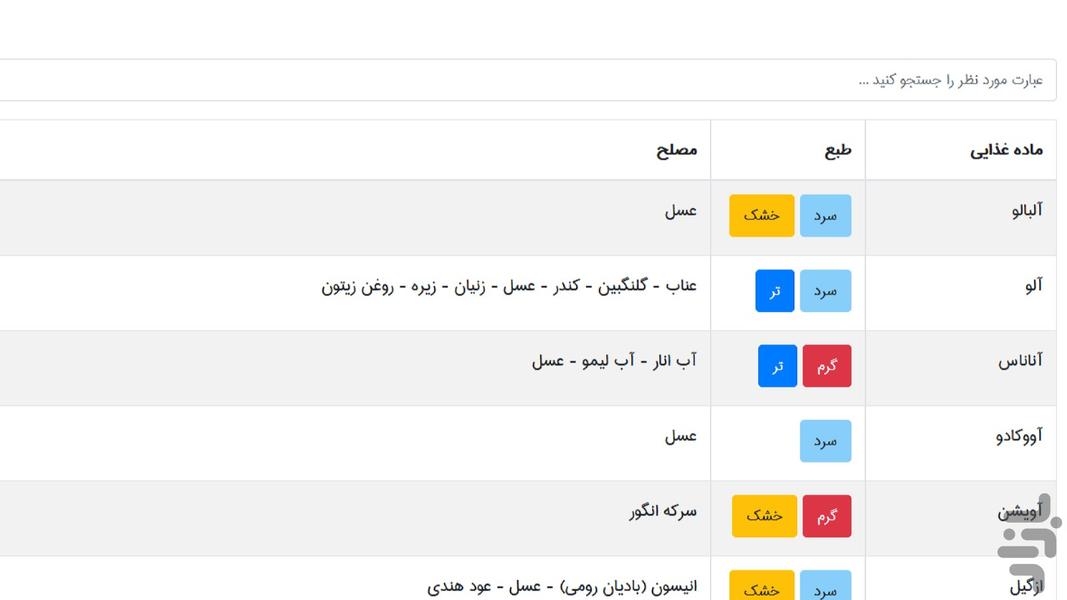Click the yellow خشک badge on the آلبالو row
The width and height of the screenshot is (1067, 600).
[761, 215]
